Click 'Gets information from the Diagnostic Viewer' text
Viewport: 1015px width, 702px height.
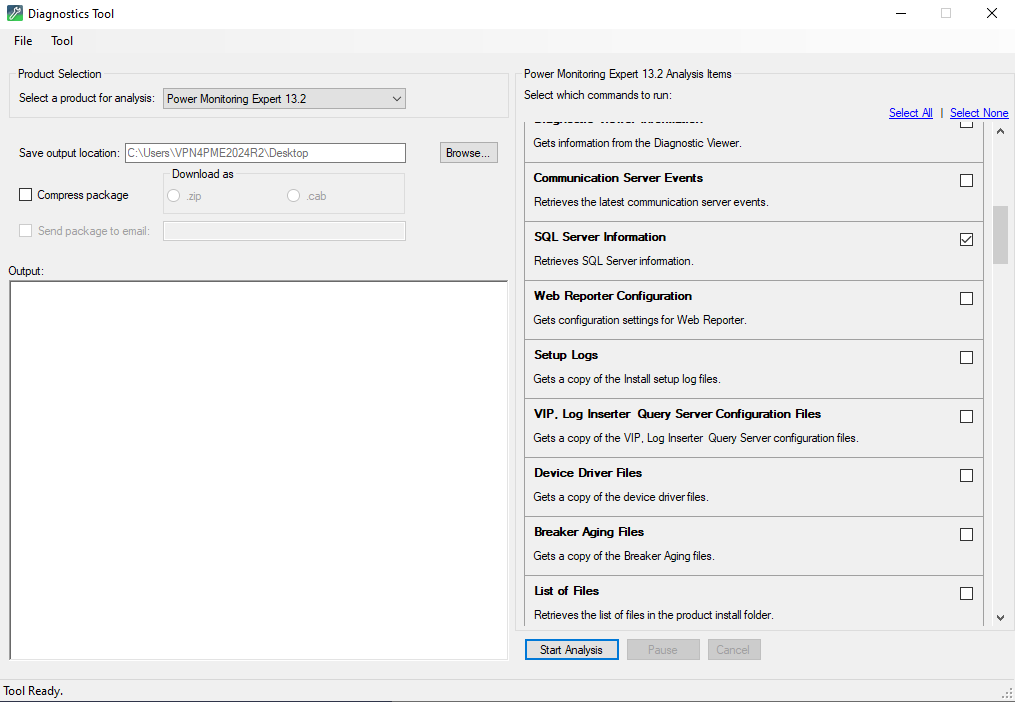tap(636, 143)
